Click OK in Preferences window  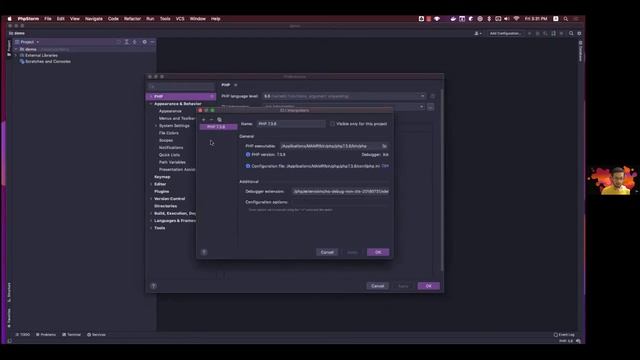coord(429,286)
